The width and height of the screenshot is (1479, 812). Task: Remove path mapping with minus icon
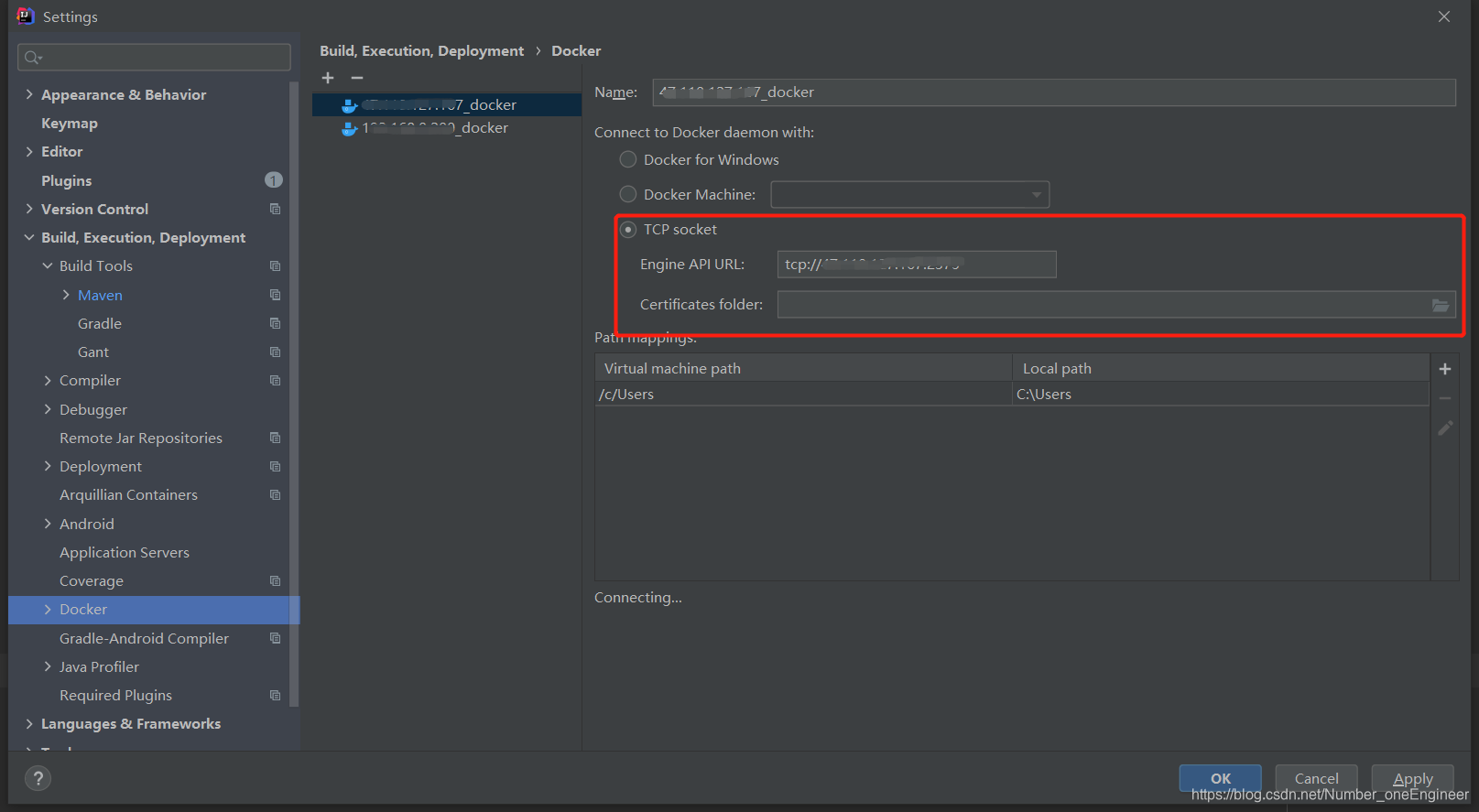tap(1445, 398)
